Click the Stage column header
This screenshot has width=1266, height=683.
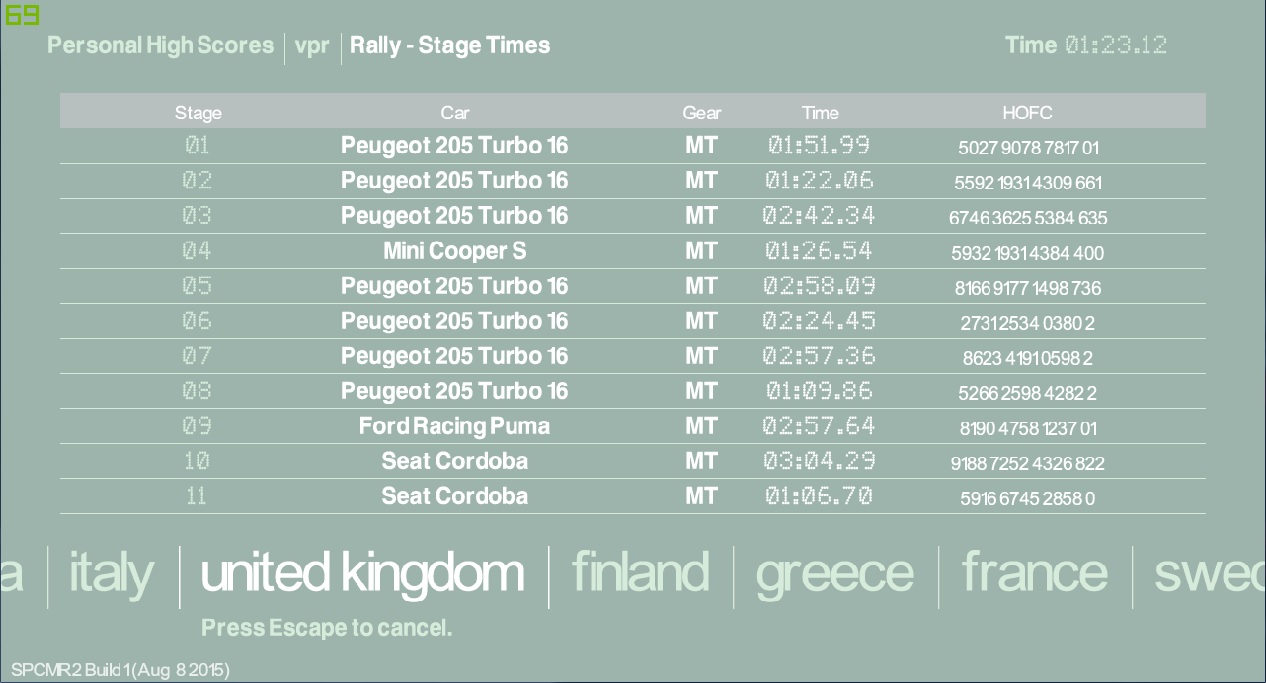(198, 112)
